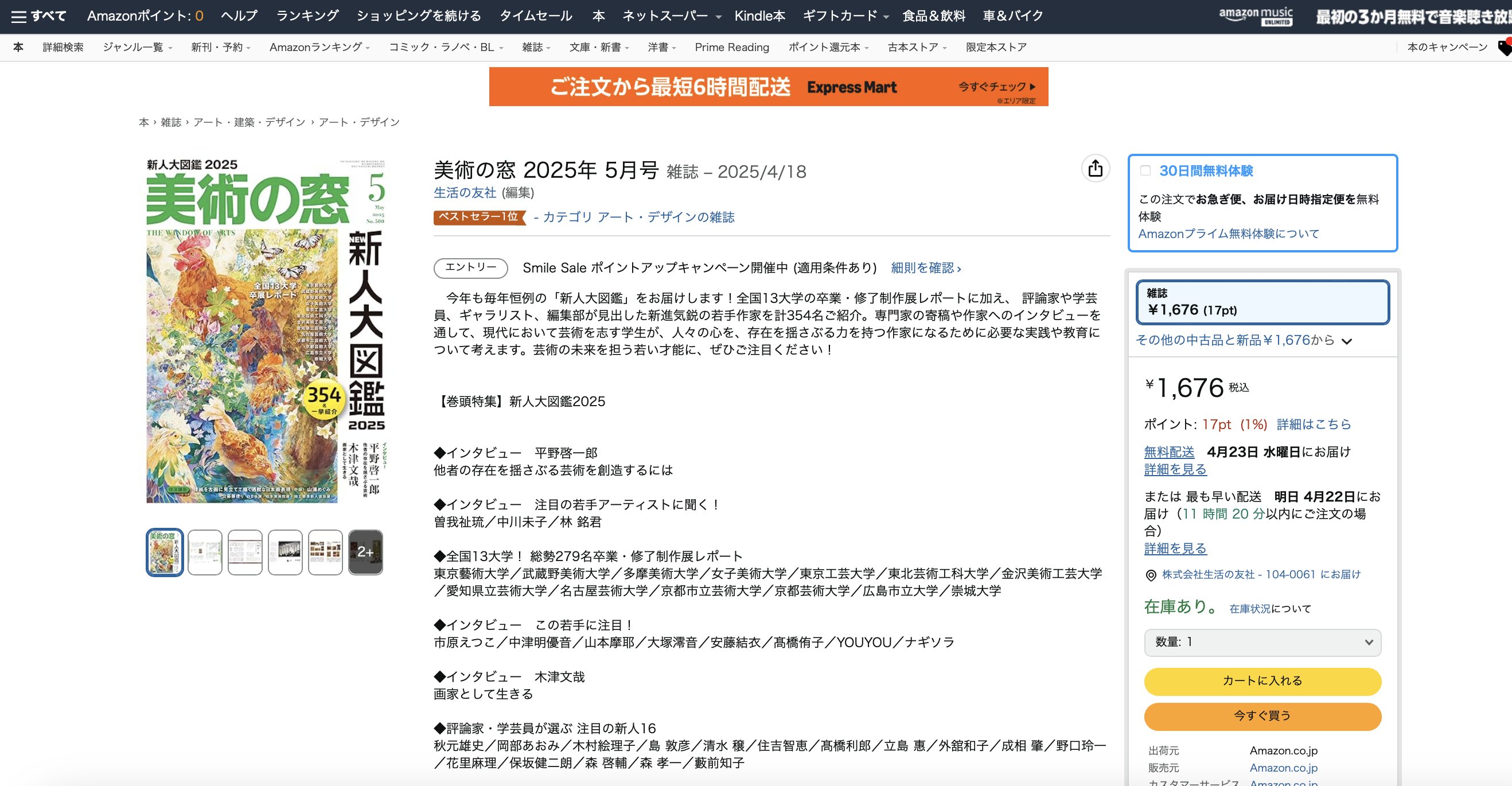Click the カートに入れる button
Screen dimensions: 1512x786
1262,681
